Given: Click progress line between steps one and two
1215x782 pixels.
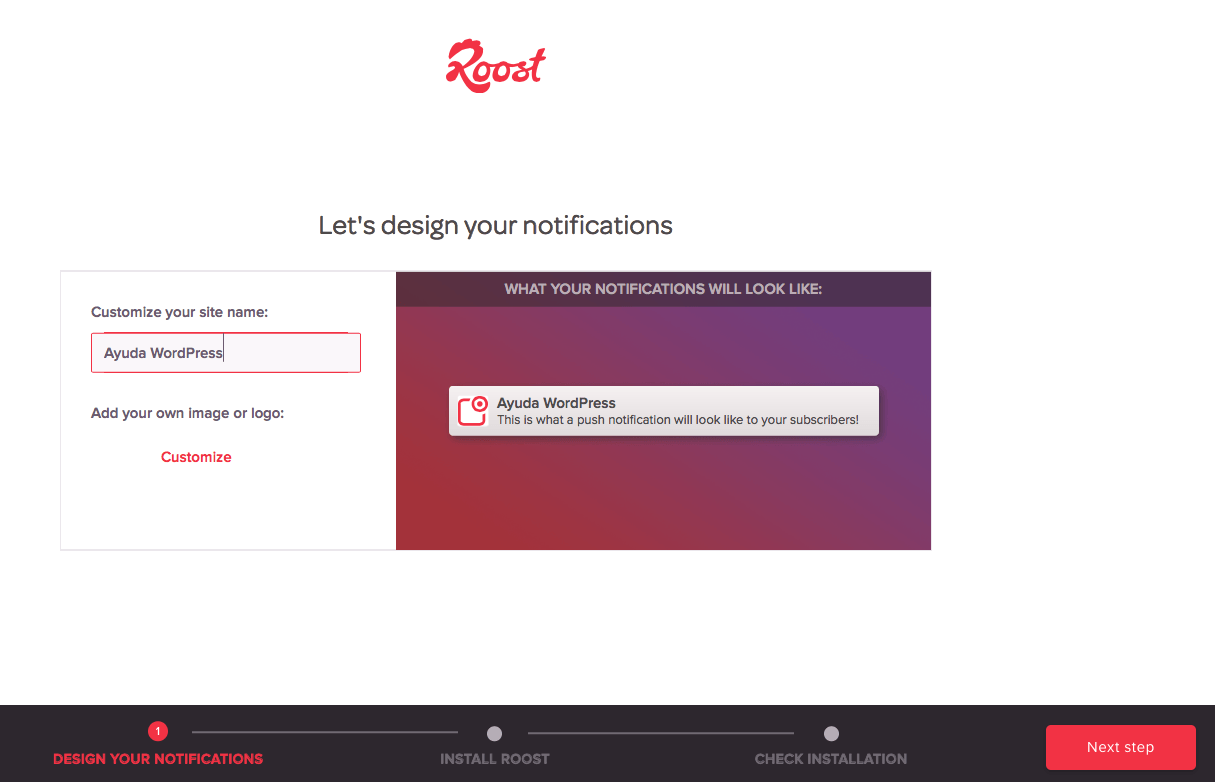Looking at the screenshot, I should point(325,733).
